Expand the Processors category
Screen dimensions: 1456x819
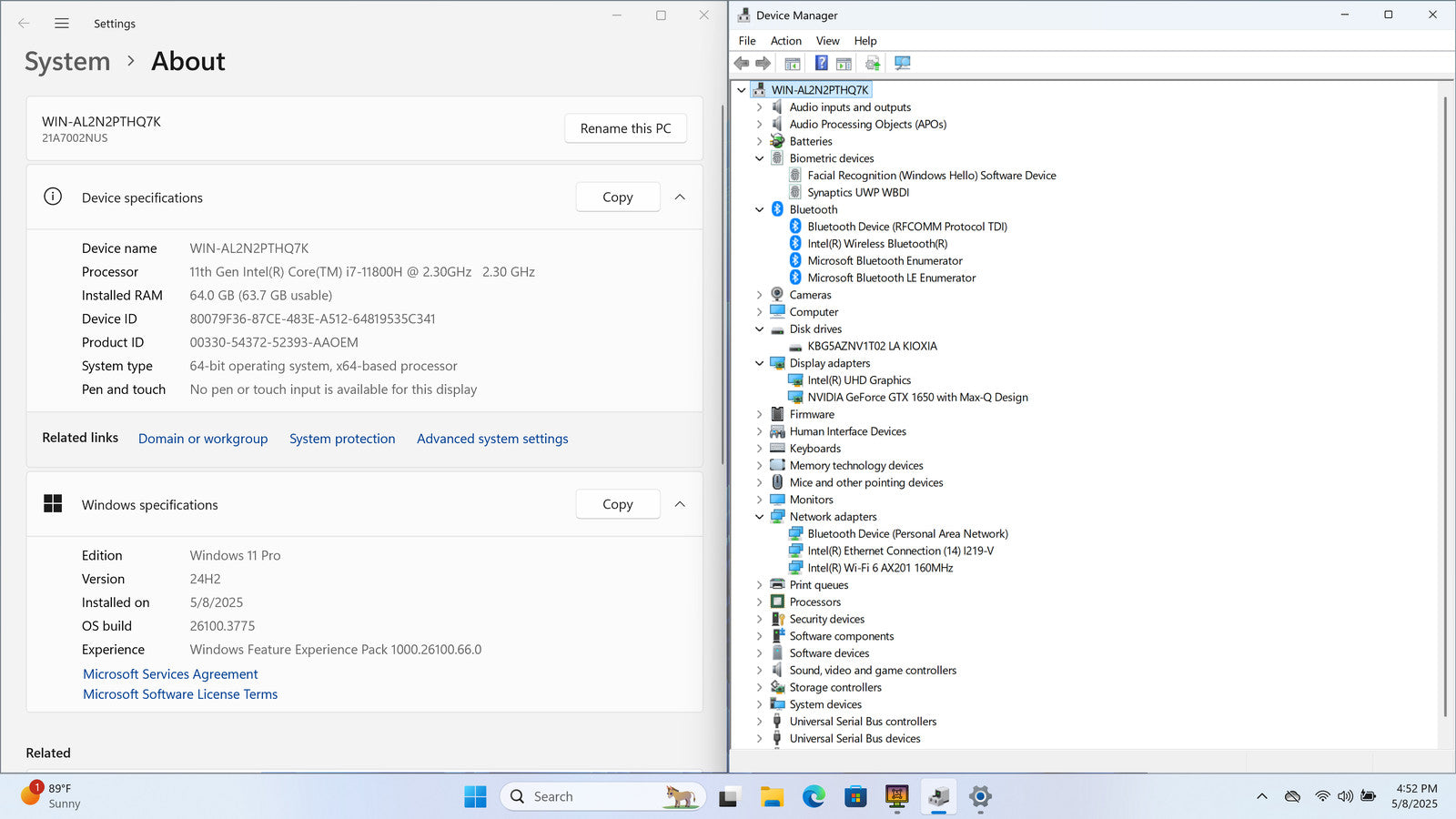pyautogui.click(x=760, y=602)
